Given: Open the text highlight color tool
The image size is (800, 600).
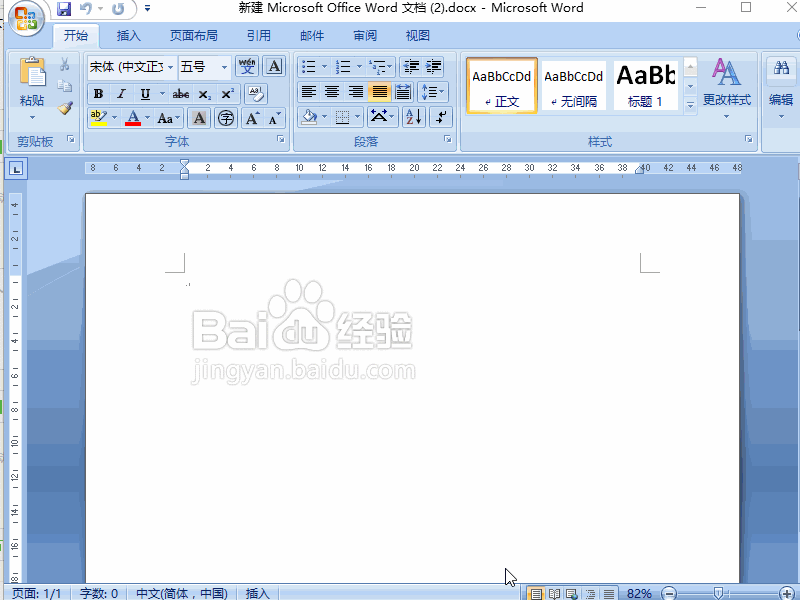Looking at the screenshot, I should (98, 117).
